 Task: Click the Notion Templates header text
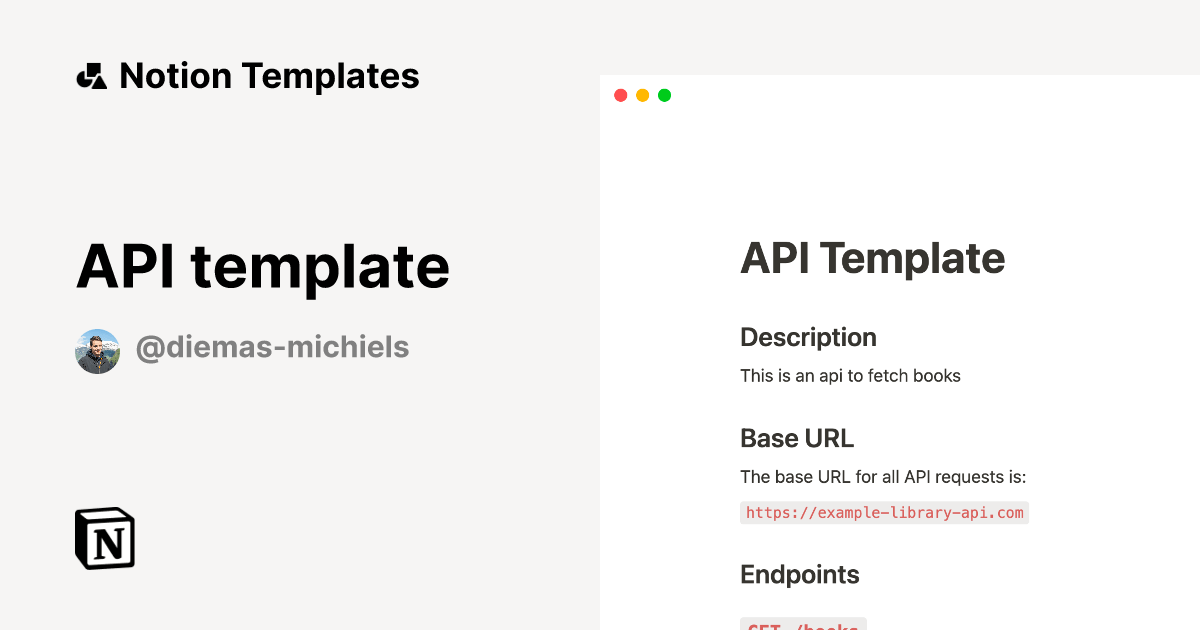pyautogui.click(x=269, y=76)
